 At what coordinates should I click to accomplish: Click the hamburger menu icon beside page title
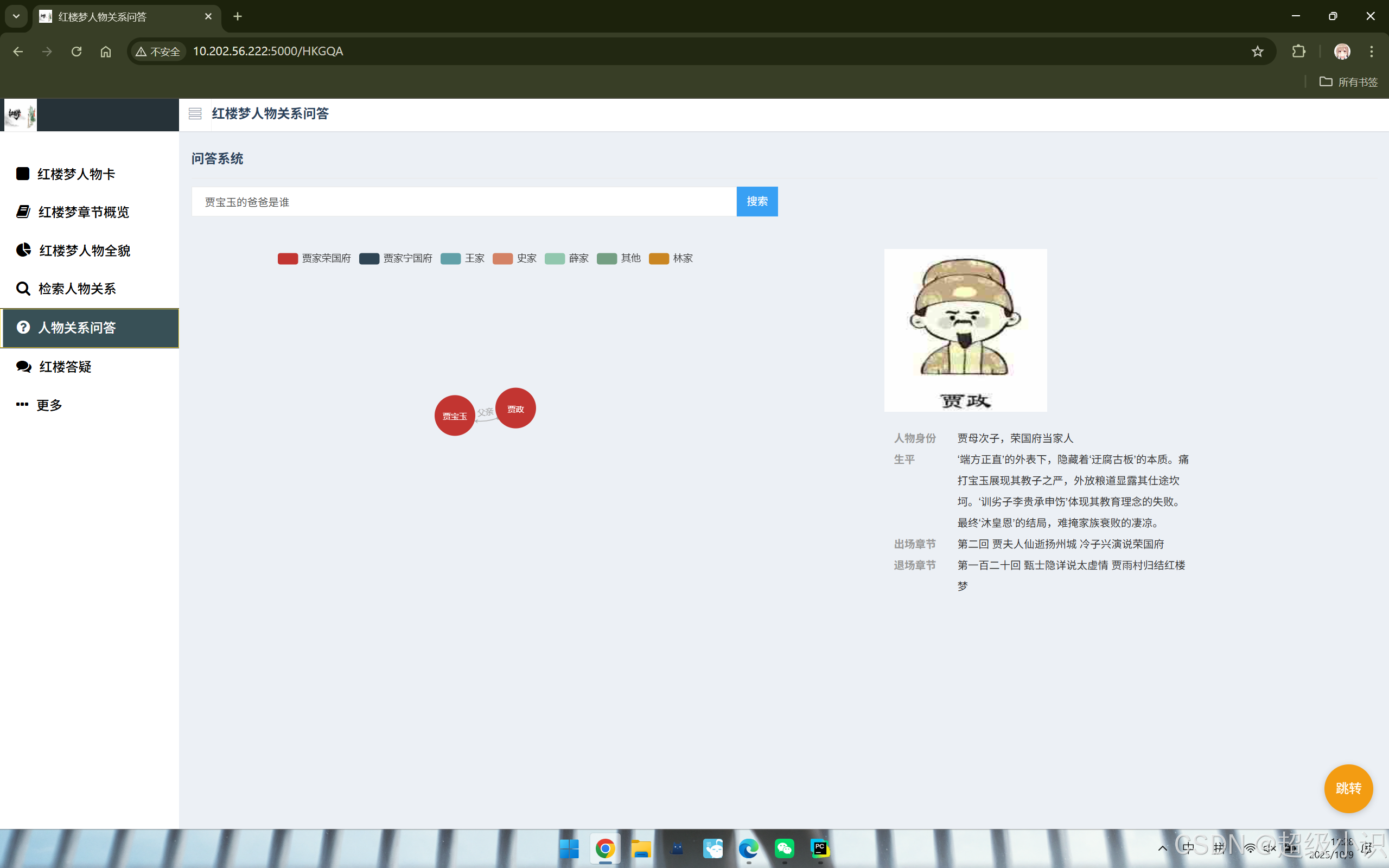pyautogui.click(x=195, y=114)
